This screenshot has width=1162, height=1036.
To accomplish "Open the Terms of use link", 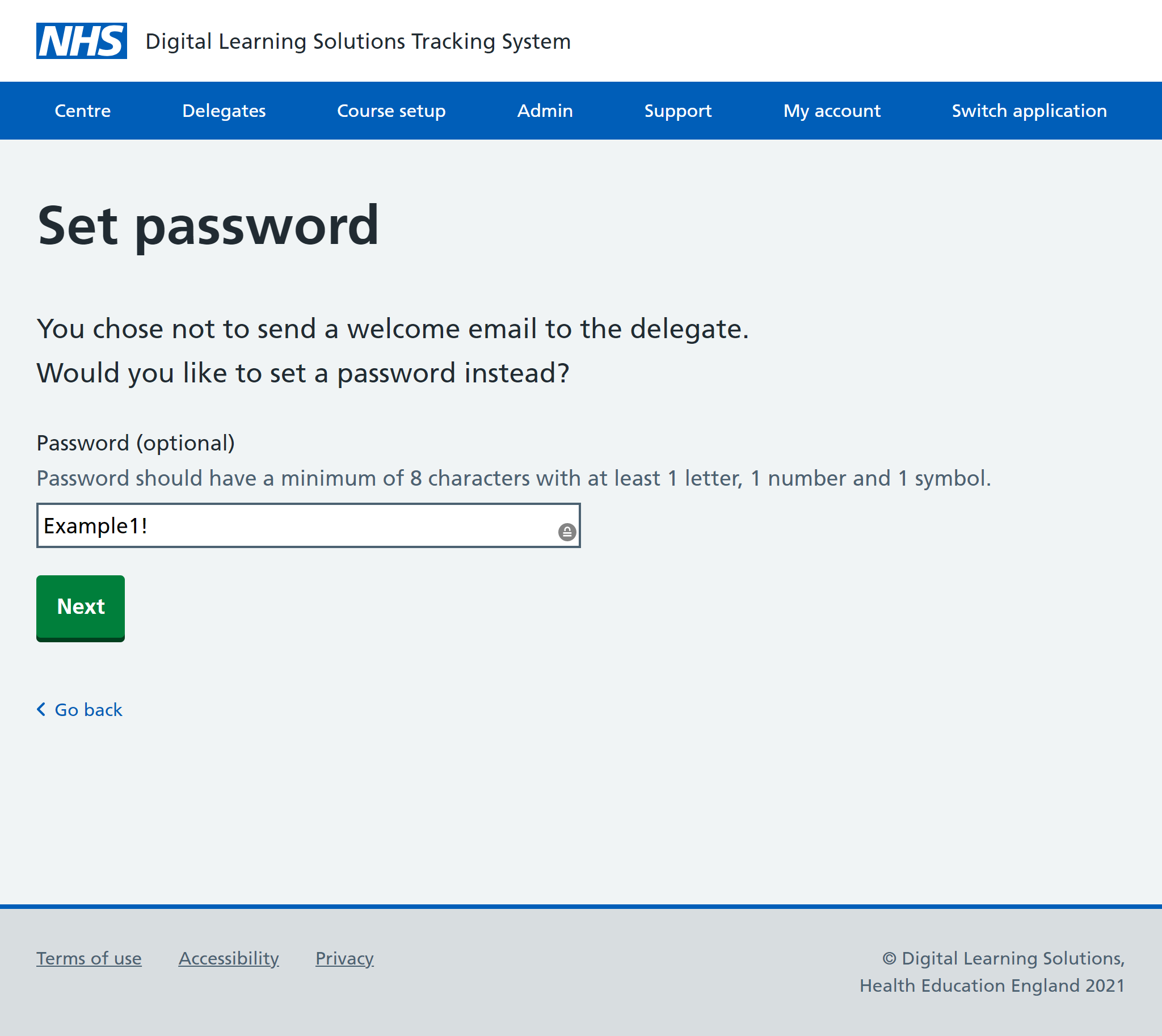I will (x=89, y=958).
